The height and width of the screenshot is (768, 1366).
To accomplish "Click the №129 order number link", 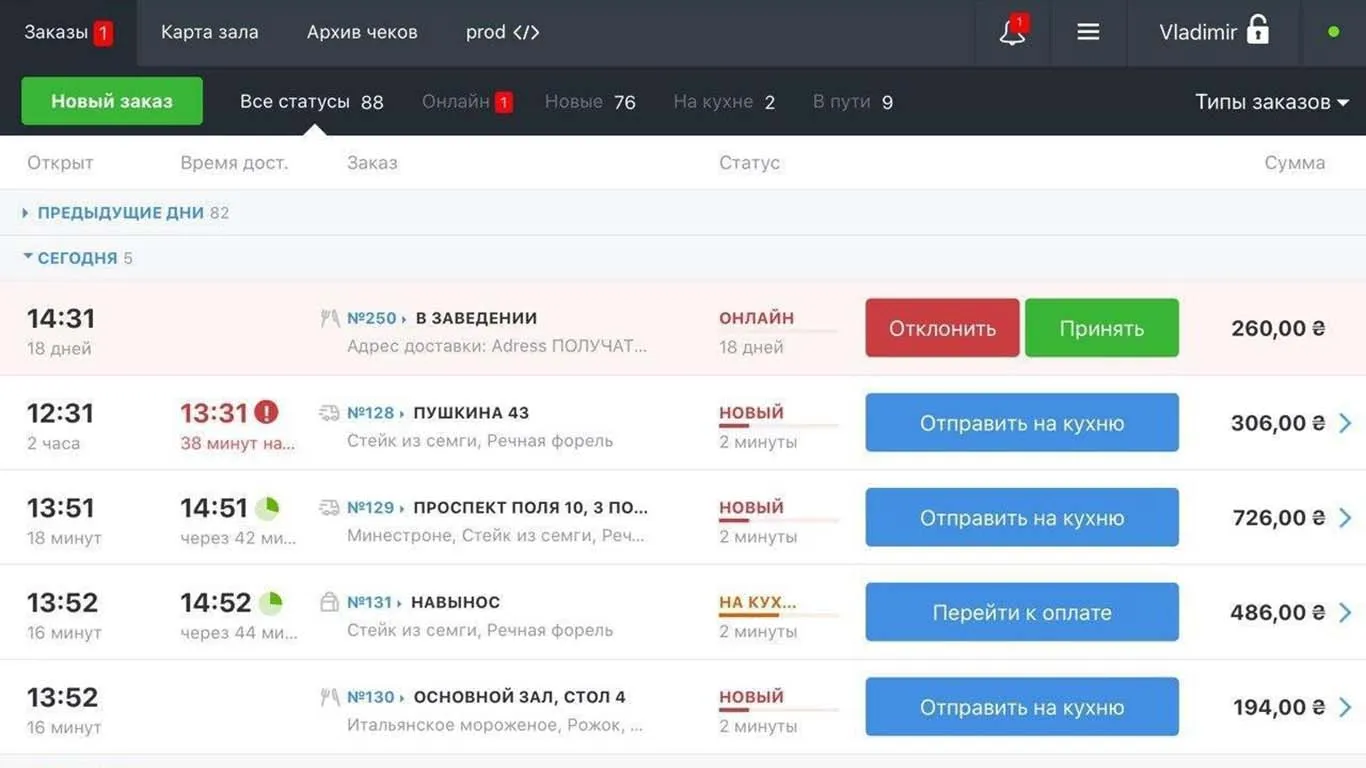I will click(x=371, y=508).
